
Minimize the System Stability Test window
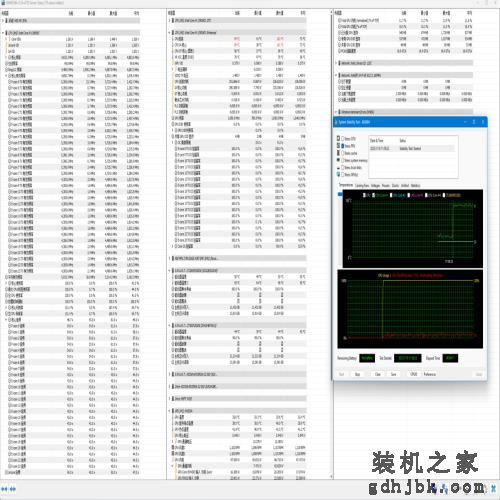[x=465, y=122]
